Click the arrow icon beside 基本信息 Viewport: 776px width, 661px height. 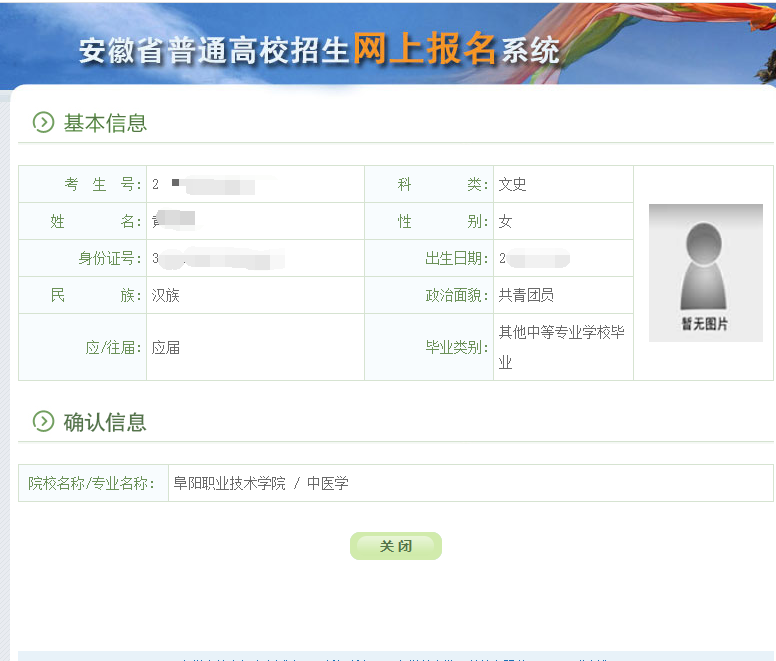pos(43,122)
